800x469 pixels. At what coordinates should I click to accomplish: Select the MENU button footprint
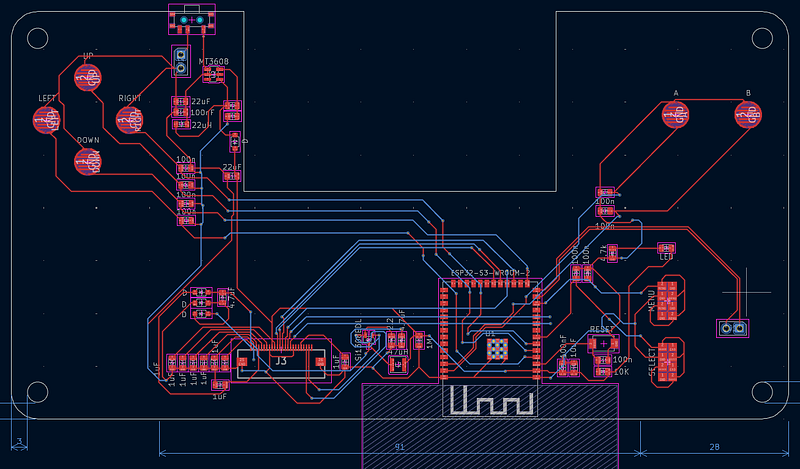pyautogui.click(x=667, y=301)
